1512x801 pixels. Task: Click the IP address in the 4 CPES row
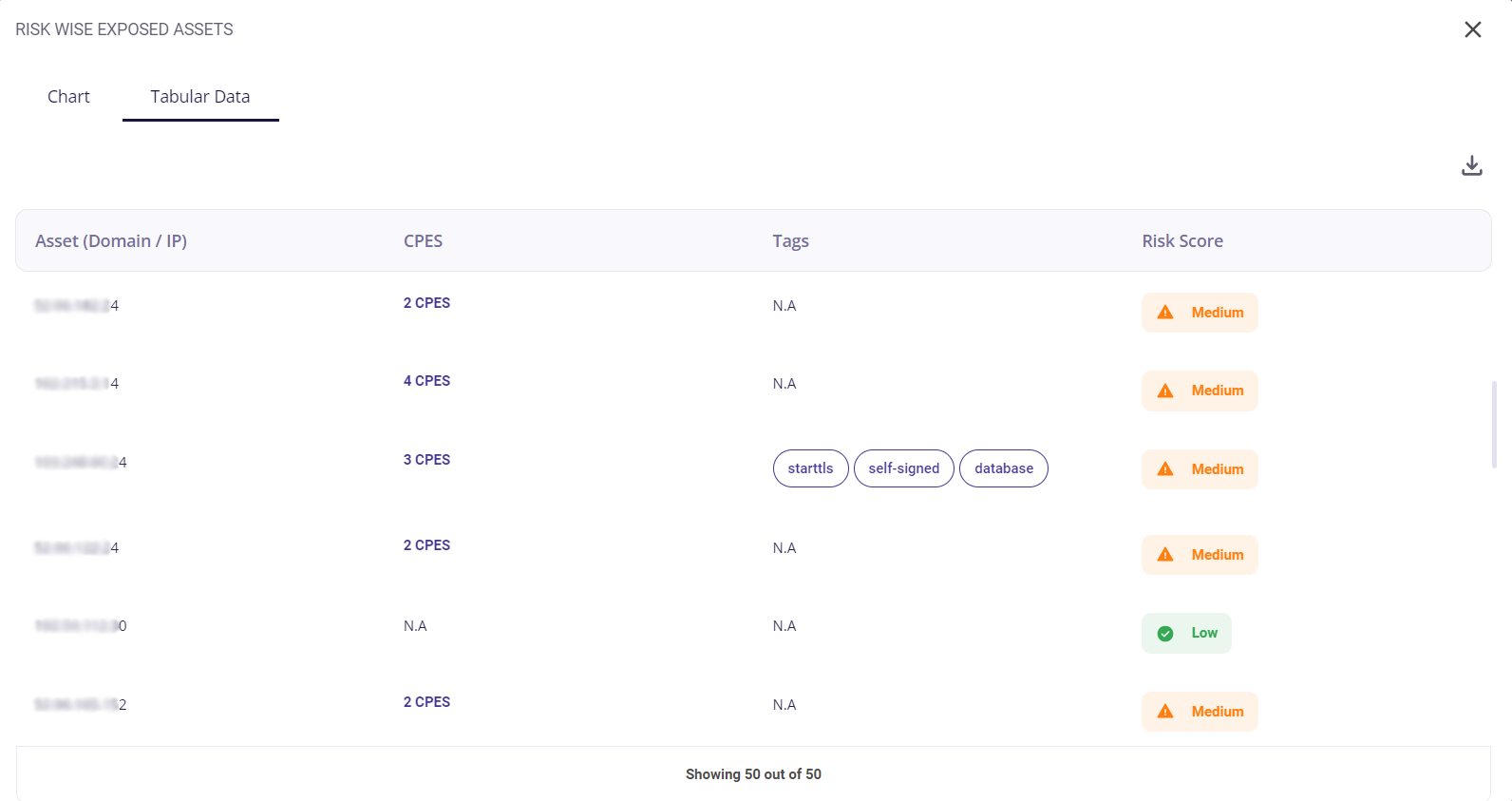(x=77, y=384)
